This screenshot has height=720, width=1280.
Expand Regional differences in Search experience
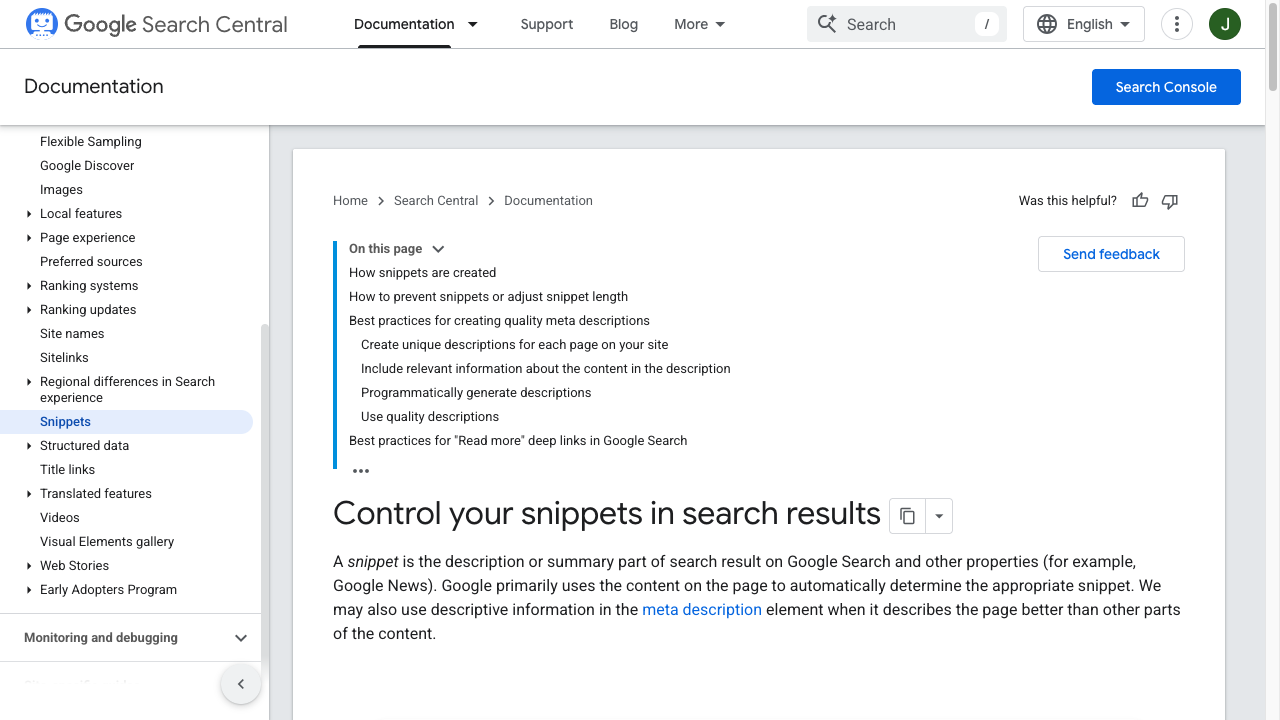click(29, 382)
